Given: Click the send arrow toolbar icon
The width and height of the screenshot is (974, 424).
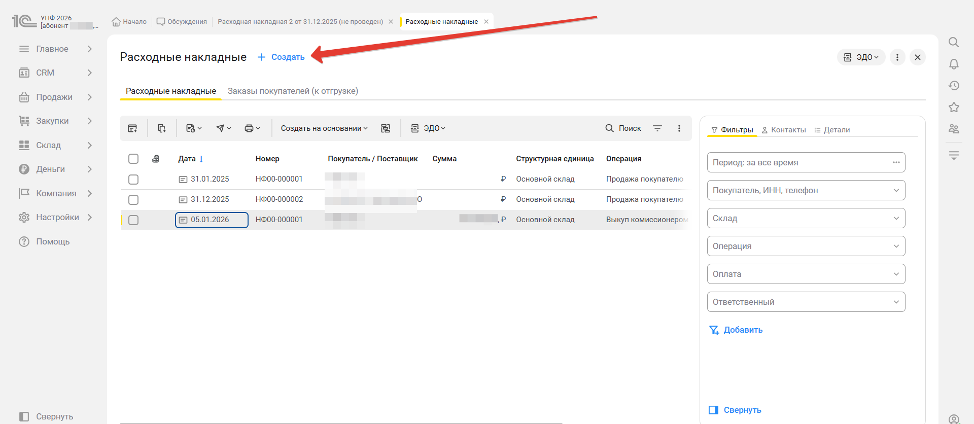Looking at the screenshot, I should (223, 128).
